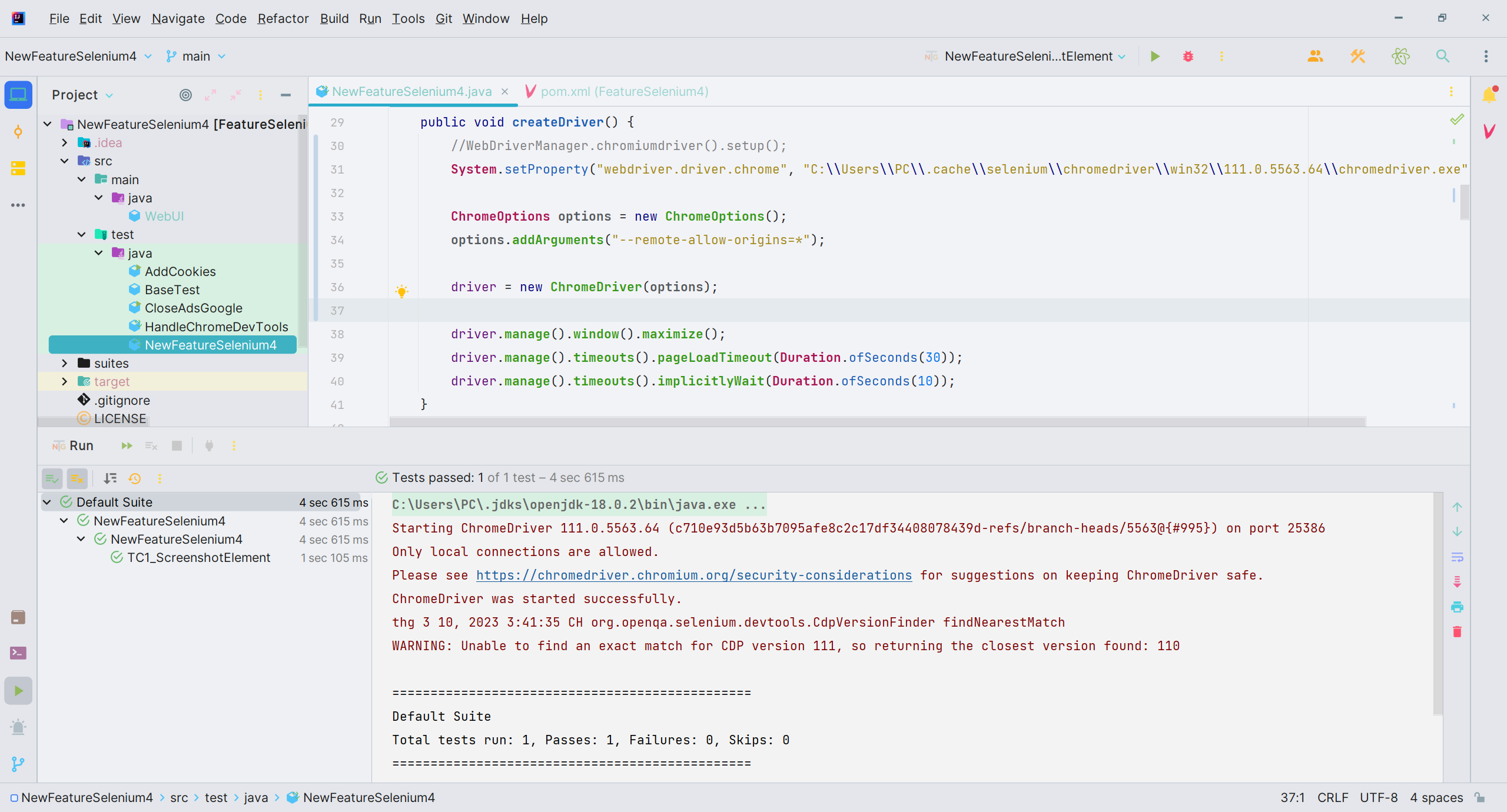Expand all in Project panel

(x=210, y=95)
